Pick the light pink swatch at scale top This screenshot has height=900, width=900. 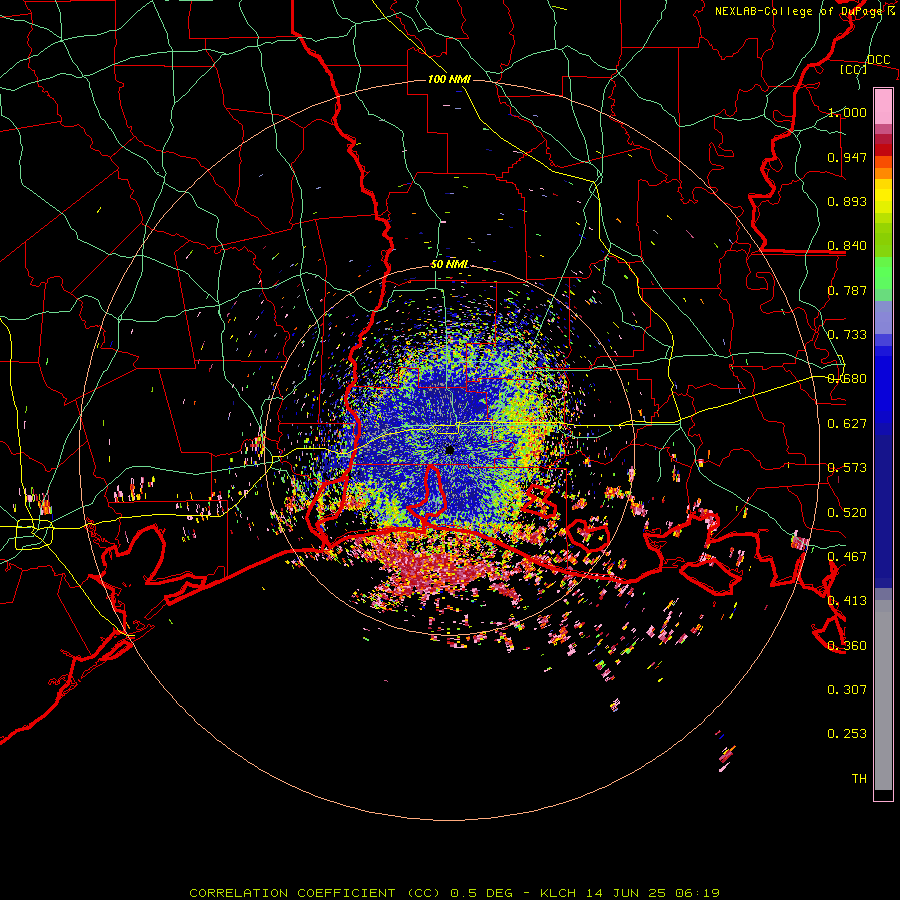[883, 107]
